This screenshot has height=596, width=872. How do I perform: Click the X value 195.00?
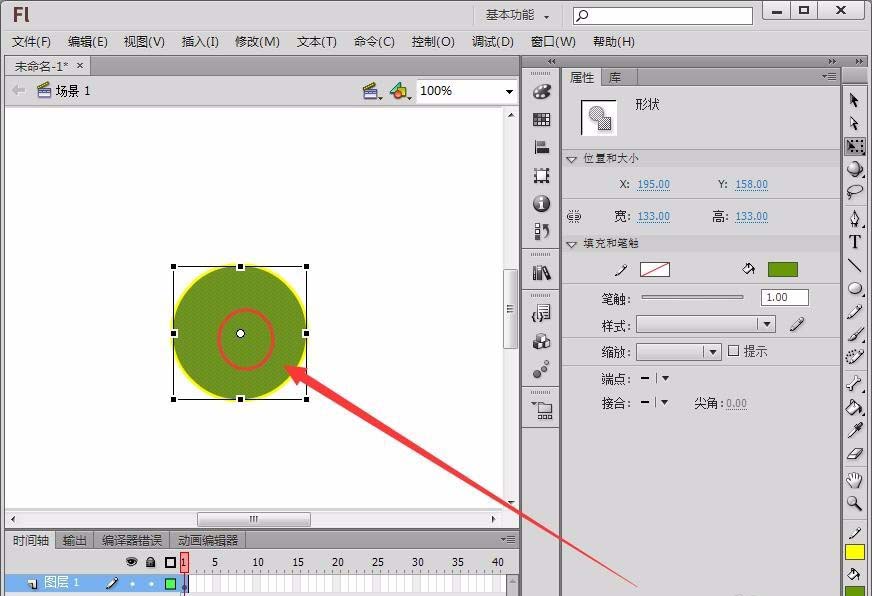pyautogui.click(x=653, y=184)
